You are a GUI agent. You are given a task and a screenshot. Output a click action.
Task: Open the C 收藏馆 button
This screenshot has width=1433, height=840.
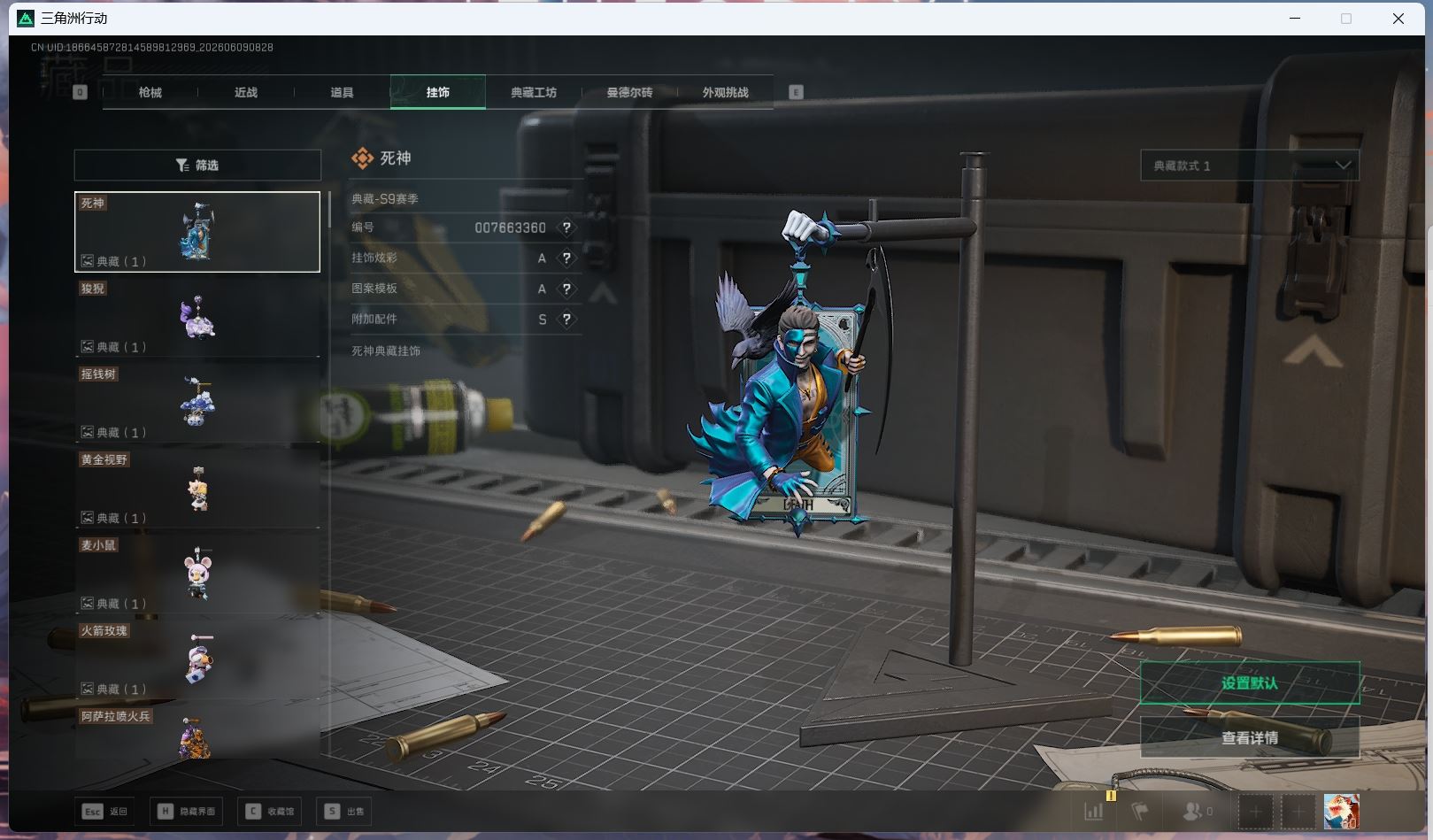[x=270, y=811]
